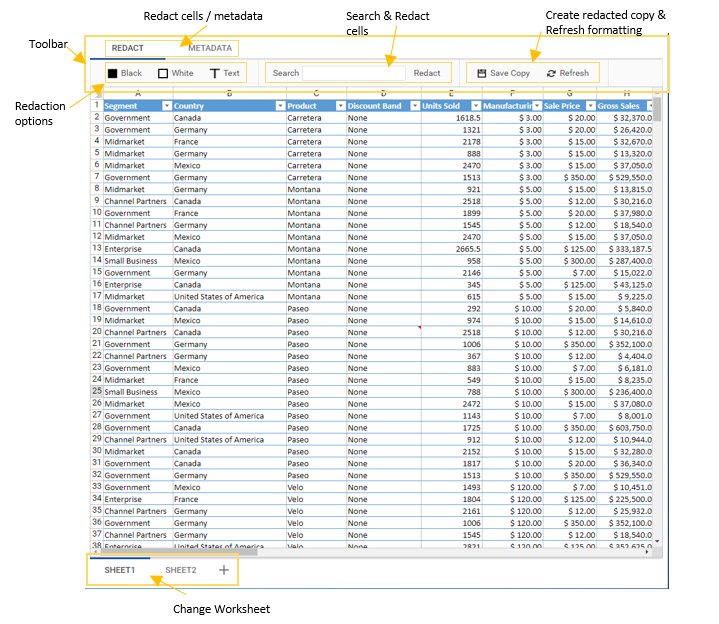Click the select-all corner of the grid
The width and height of the screenshot is (719, 624).
click(x=97, y=93)
